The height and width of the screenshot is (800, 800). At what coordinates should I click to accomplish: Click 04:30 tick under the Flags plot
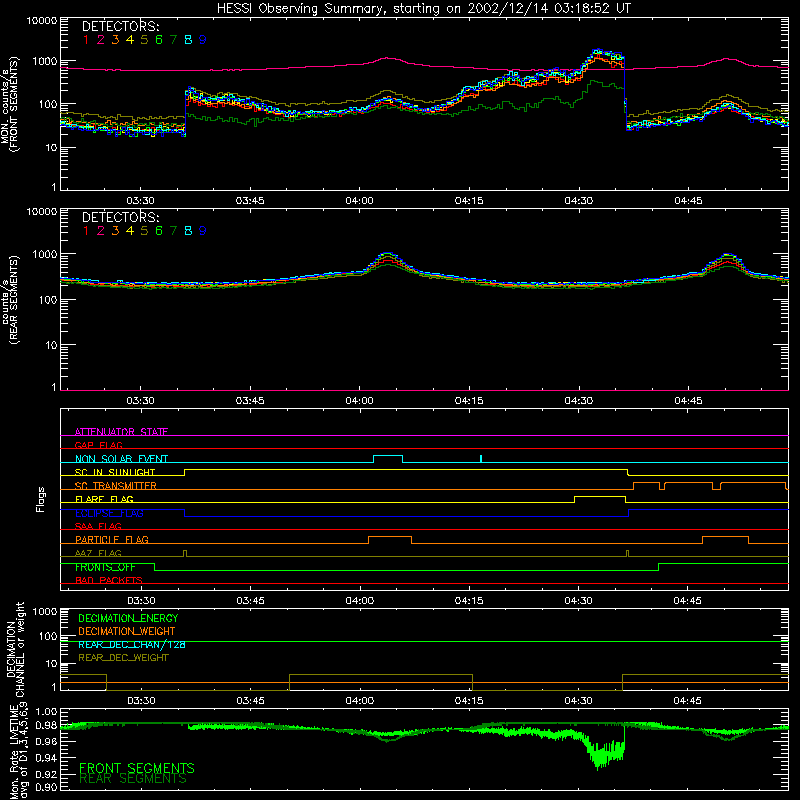point(579,601)
